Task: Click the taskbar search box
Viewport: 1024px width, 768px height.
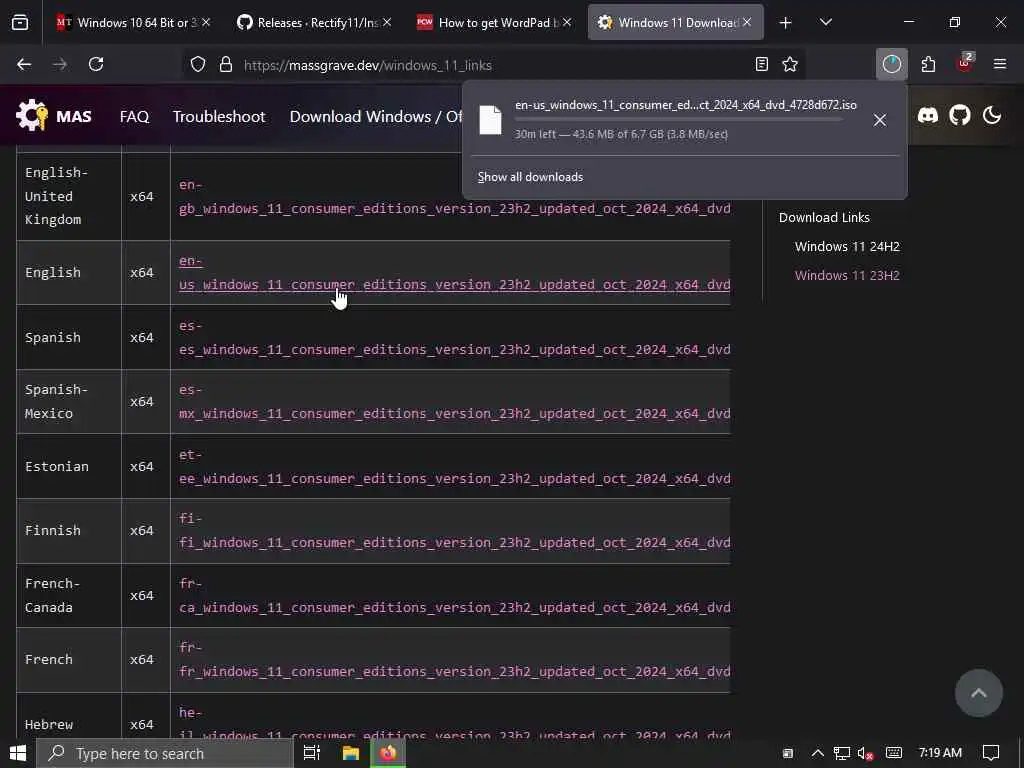Action: point(165,754)
